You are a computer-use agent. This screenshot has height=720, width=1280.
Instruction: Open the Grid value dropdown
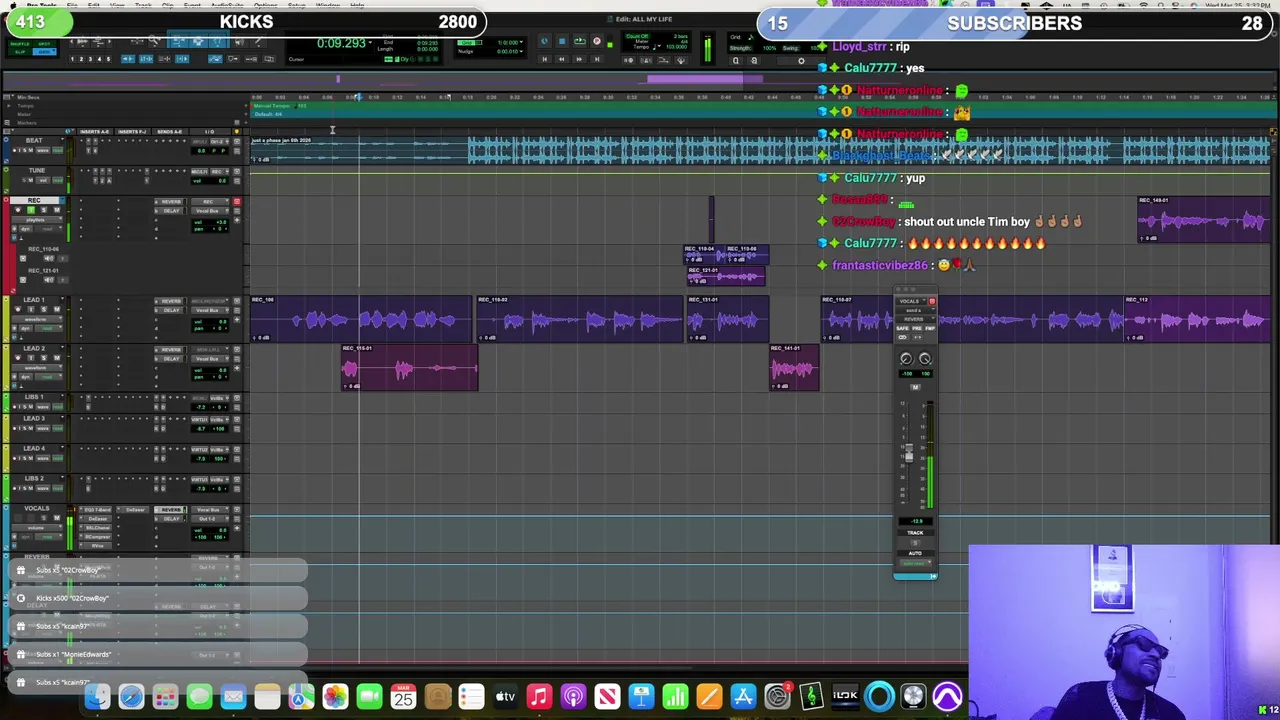[x=521, y=42]
